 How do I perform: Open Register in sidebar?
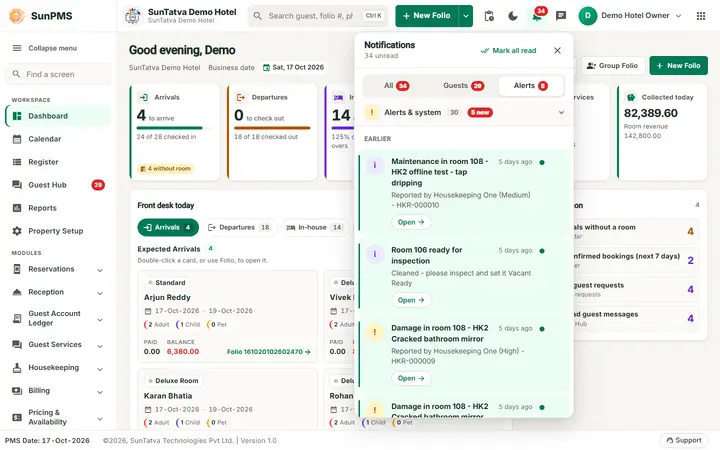[x=58, y=162]
